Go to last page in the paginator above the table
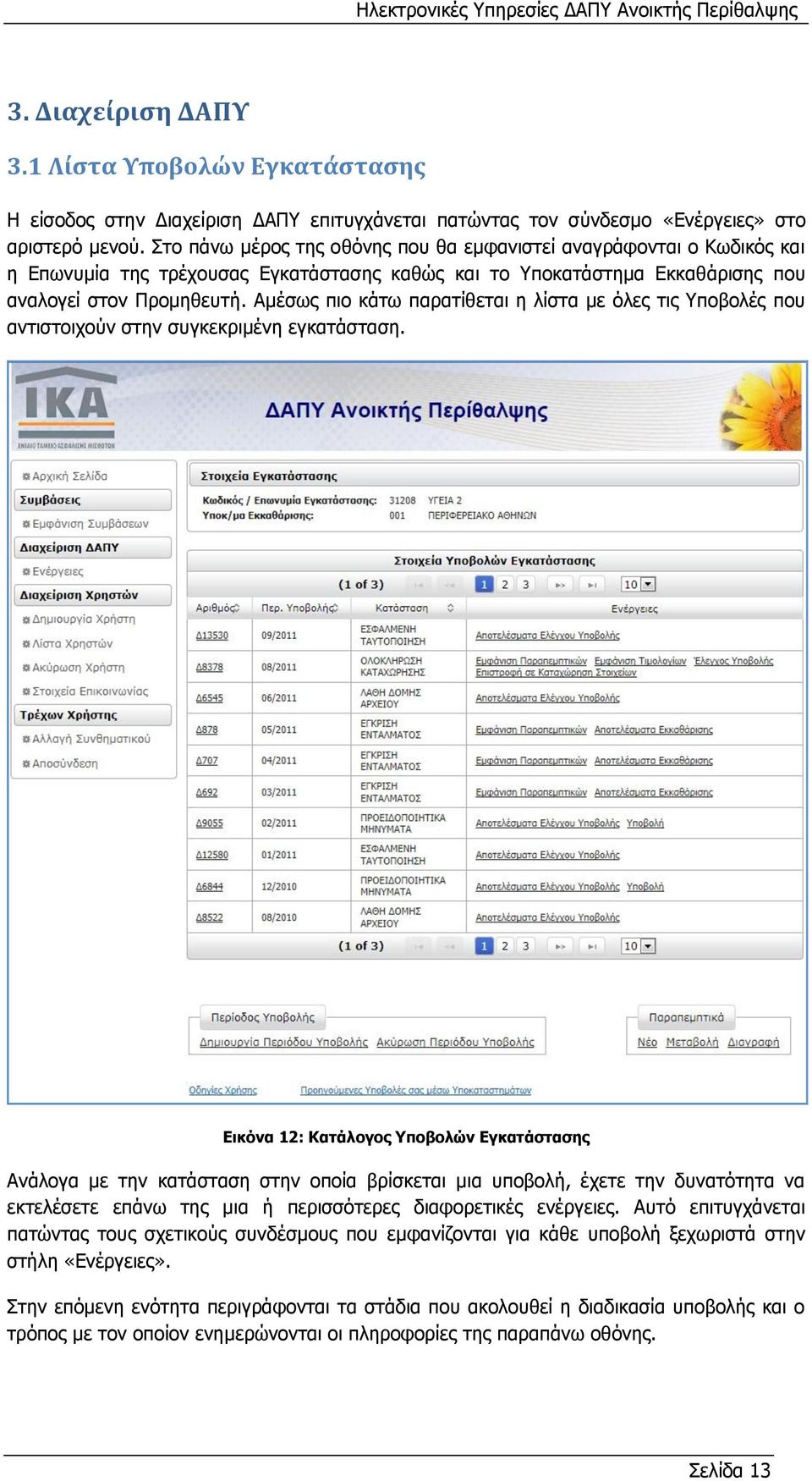 click(592, 585)
